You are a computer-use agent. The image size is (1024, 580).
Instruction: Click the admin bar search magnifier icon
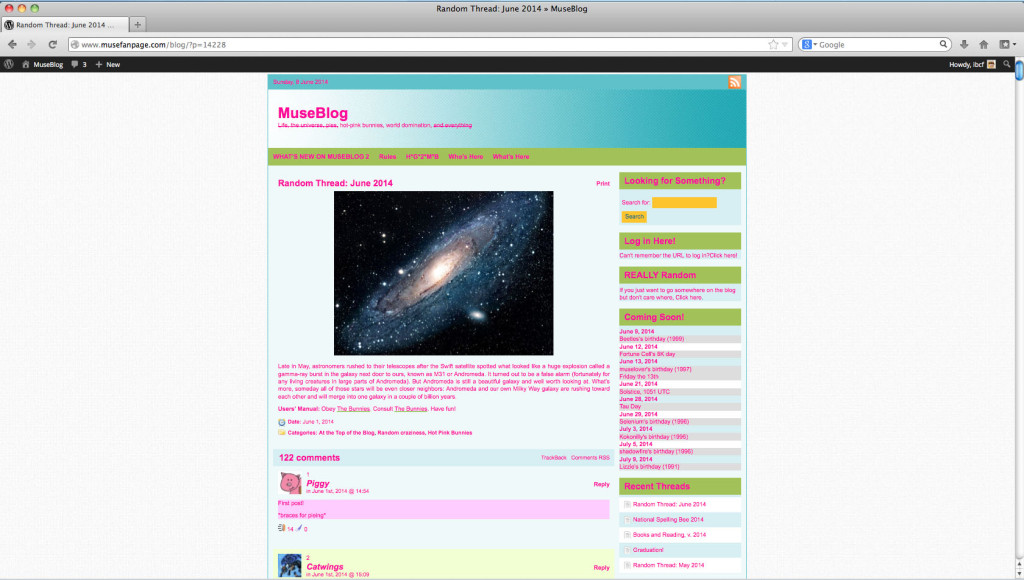click(1006, 64)
